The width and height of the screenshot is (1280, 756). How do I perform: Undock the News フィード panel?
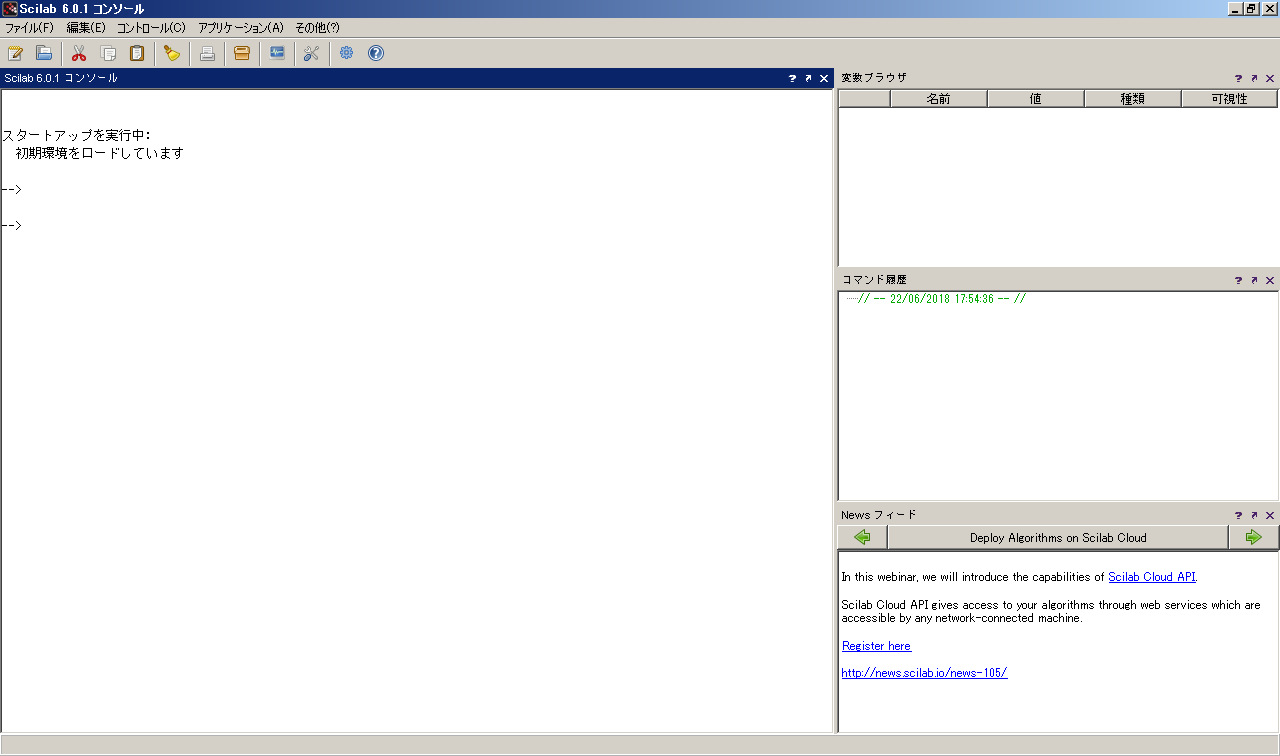[x=1254, y=515]
